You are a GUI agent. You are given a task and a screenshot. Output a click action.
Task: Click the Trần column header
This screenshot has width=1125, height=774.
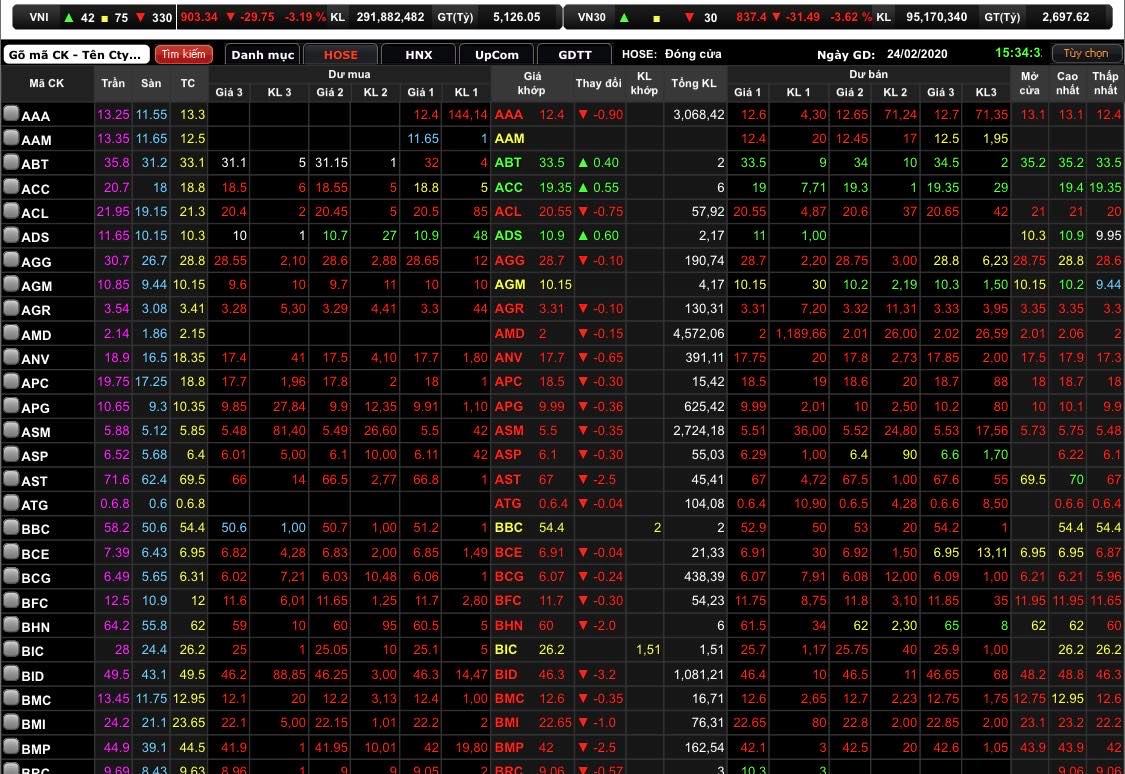[x=113, y=83]
